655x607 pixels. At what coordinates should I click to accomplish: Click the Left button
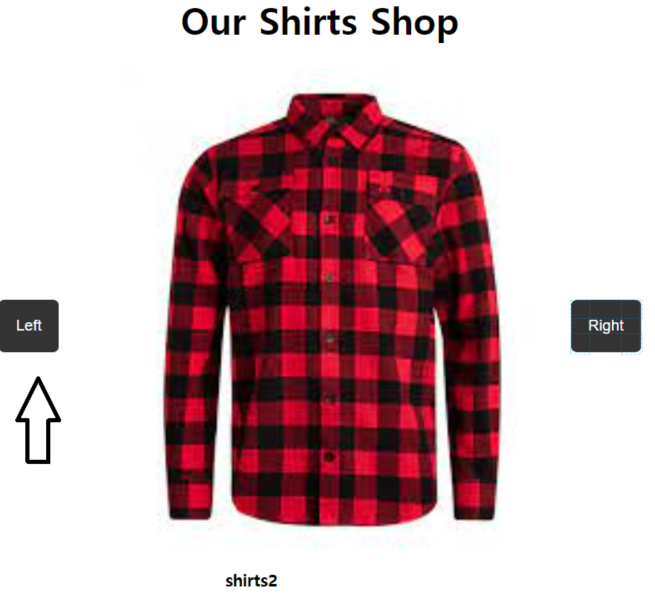pyautogui.click(x=29, y=326)
